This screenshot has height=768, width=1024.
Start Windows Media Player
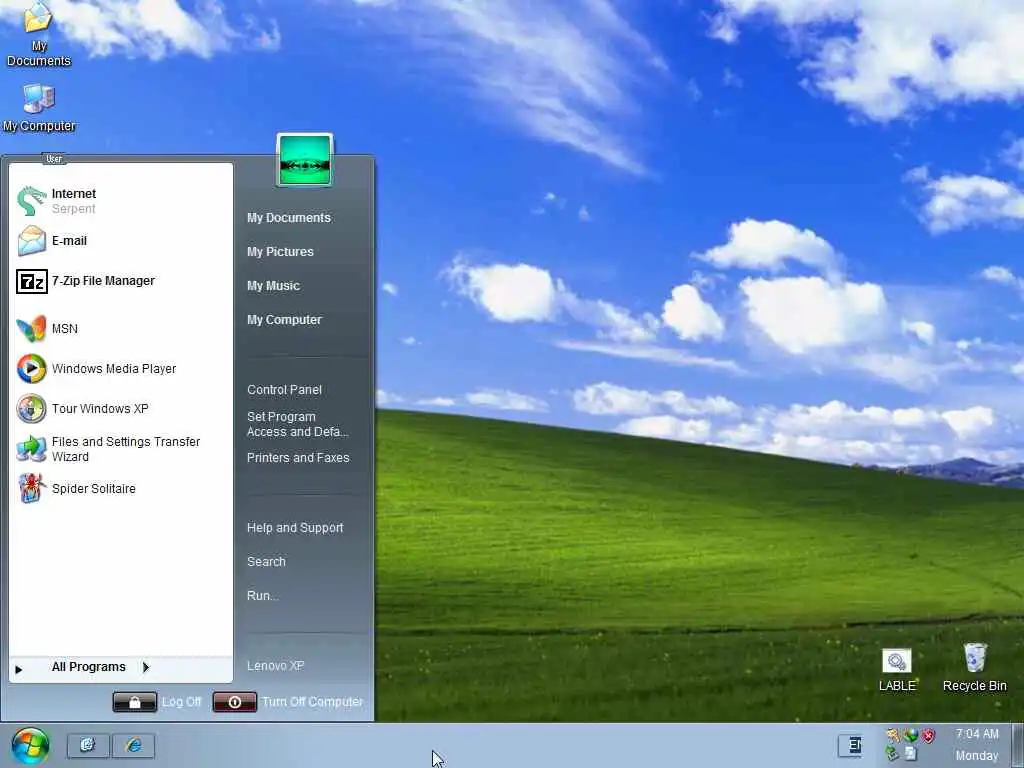[x=121, y=369]
